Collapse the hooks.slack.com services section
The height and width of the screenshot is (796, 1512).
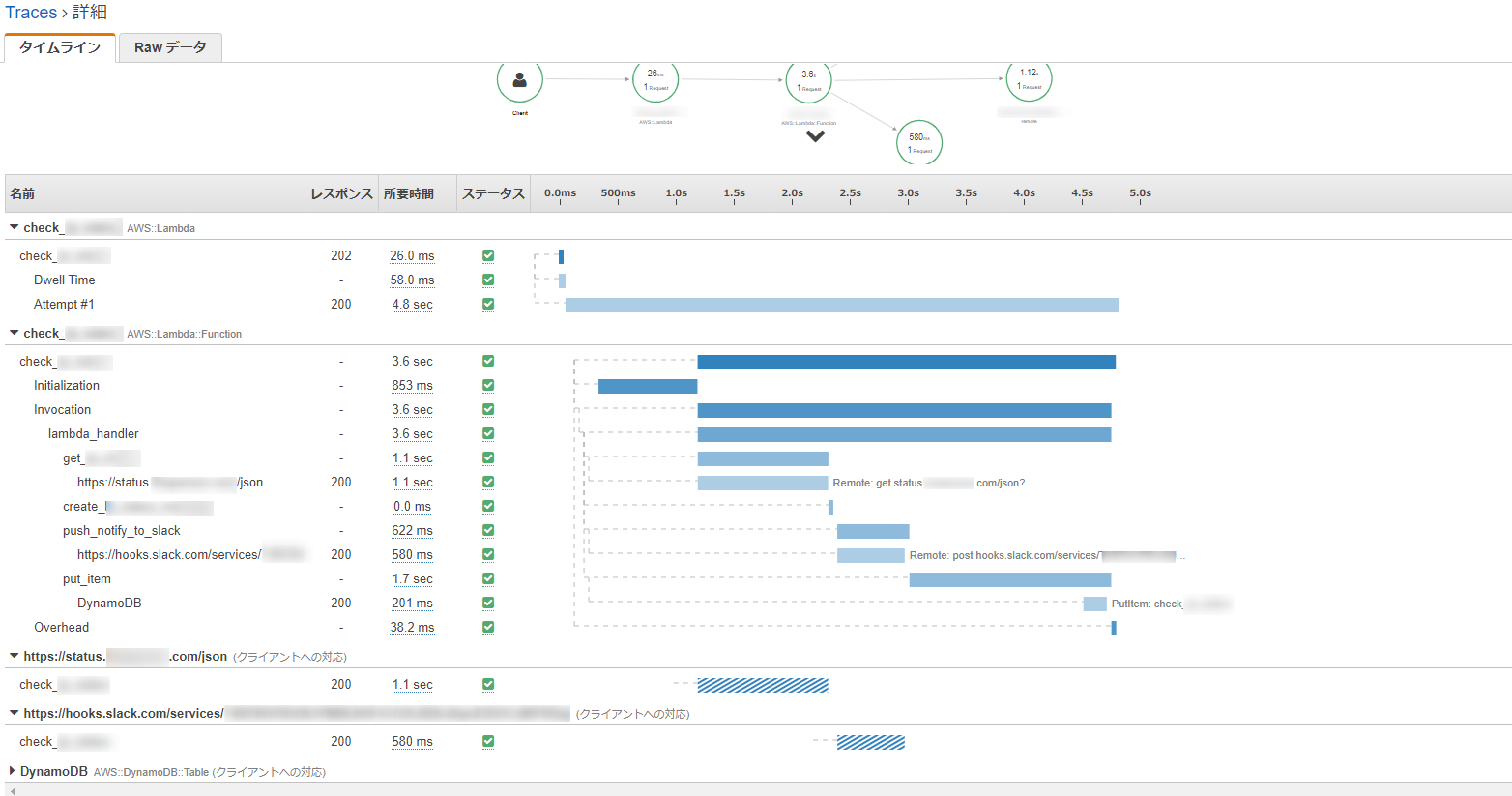pos(14,714)
